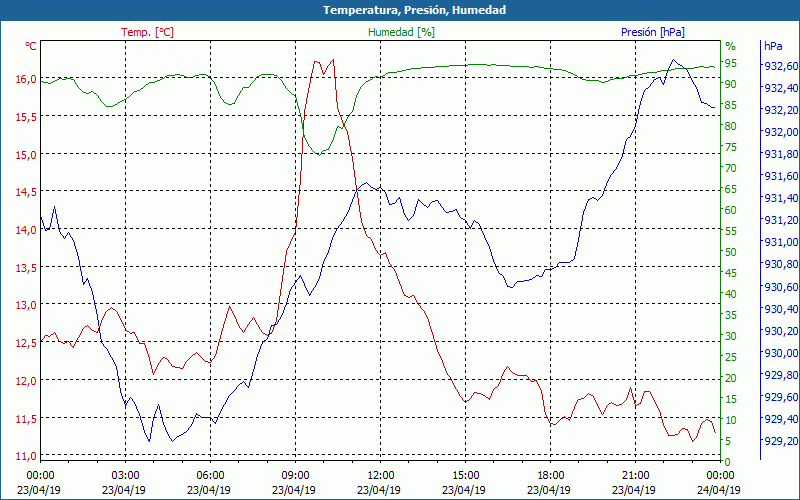
Task: Click the '65' humidity axis value
Action: pyautogui.click(x=731, y=189)
